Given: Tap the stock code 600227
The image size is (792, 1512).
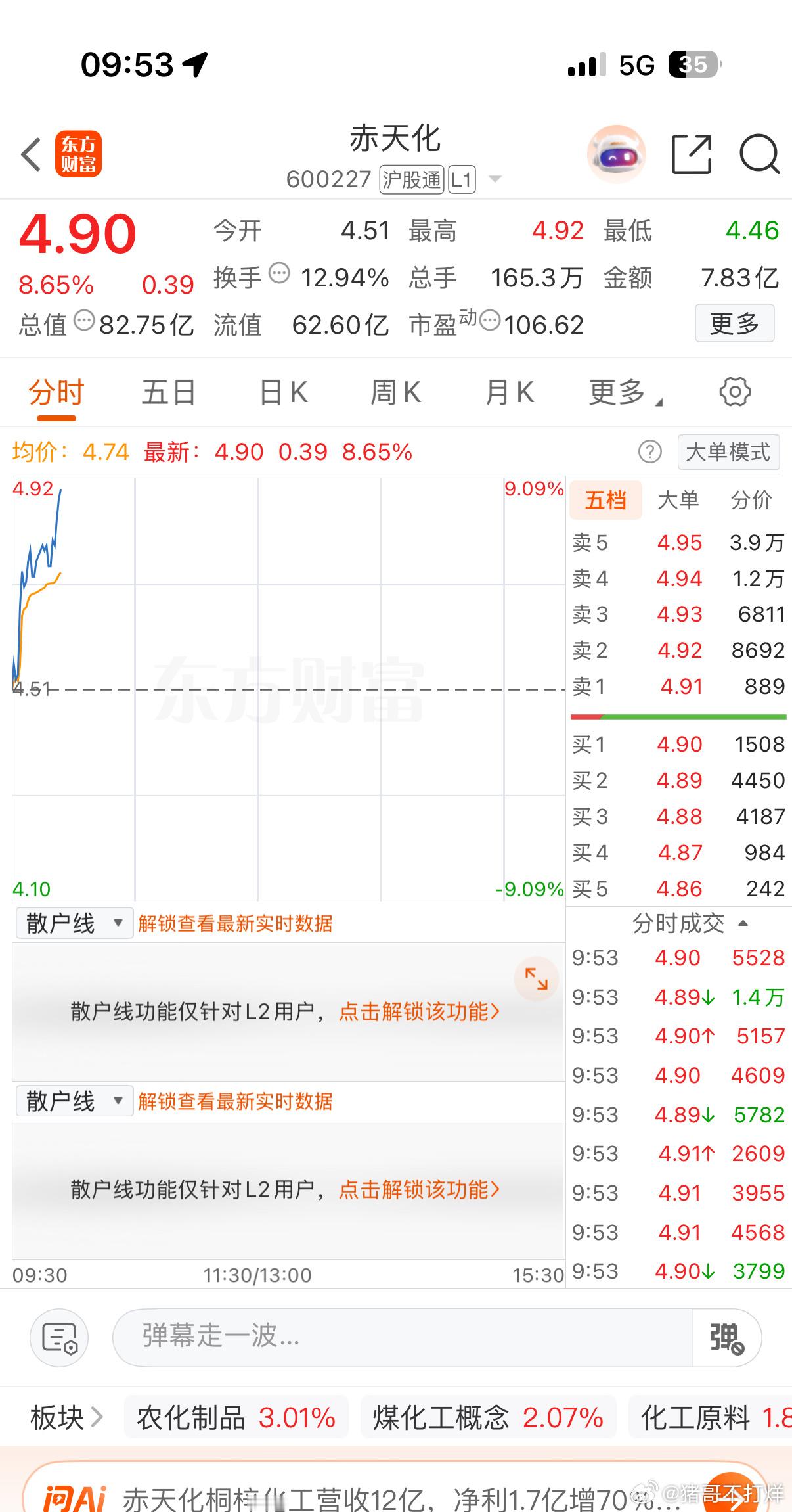Looking at the screenshot, I should pos(328,179).
